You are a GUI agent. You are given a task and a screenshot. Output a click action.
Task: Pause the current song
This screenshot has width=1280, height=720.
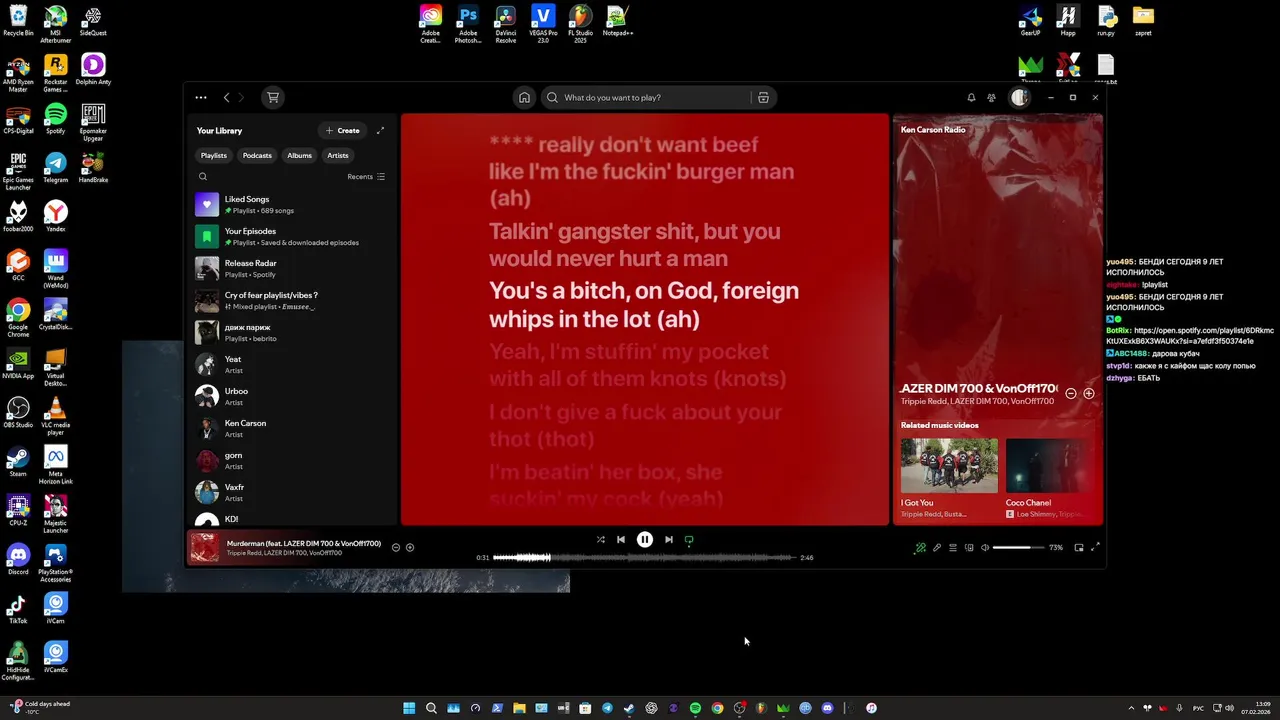(x=645, y=540)
